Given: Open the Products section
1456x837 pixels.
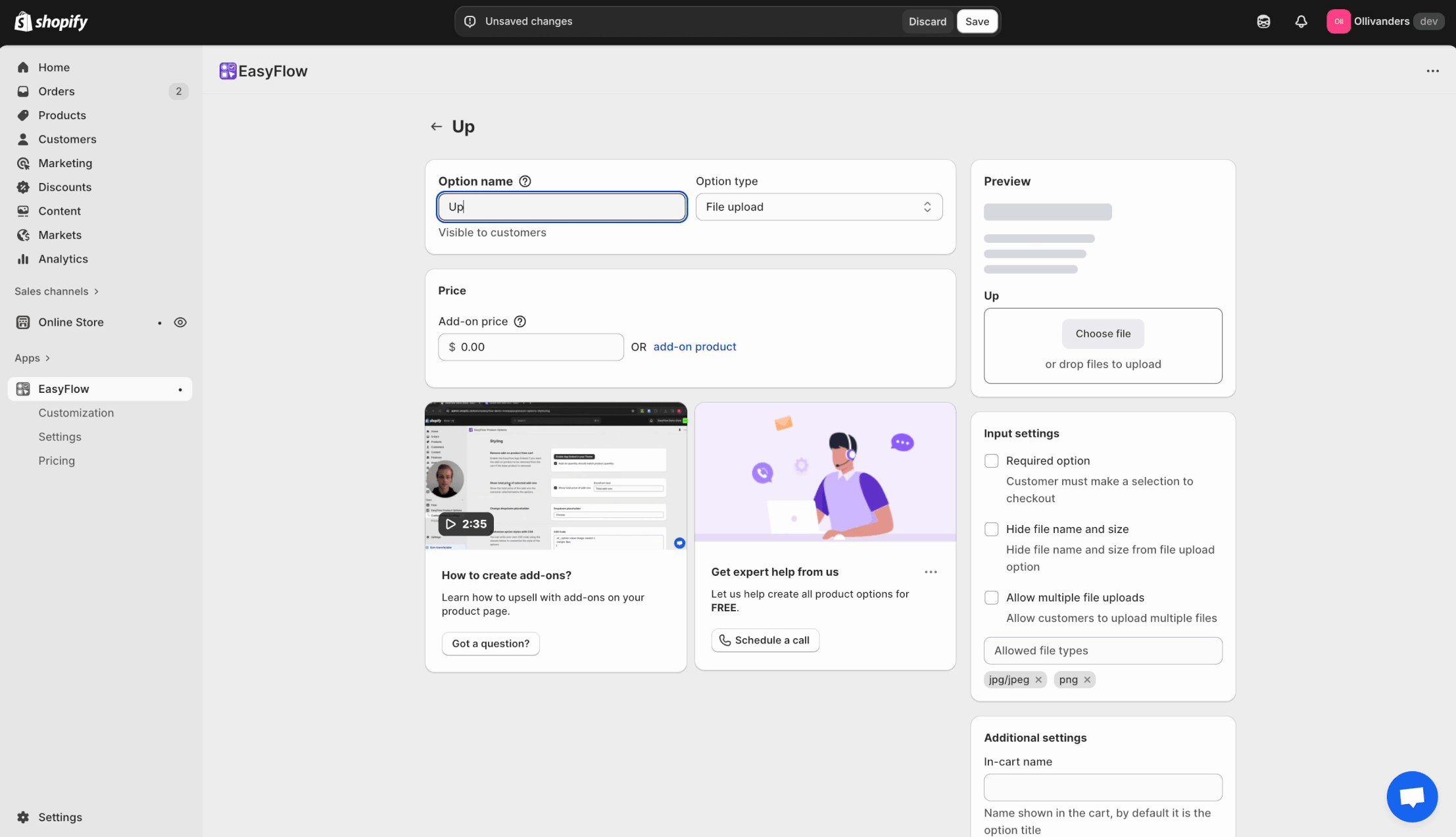Looking at the screenshot, I should pos(62,114).
